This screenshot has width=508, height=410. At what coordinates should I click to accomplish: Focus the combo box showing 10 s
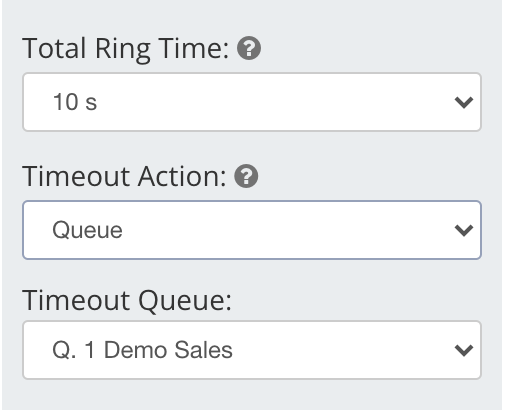[252, 102]
